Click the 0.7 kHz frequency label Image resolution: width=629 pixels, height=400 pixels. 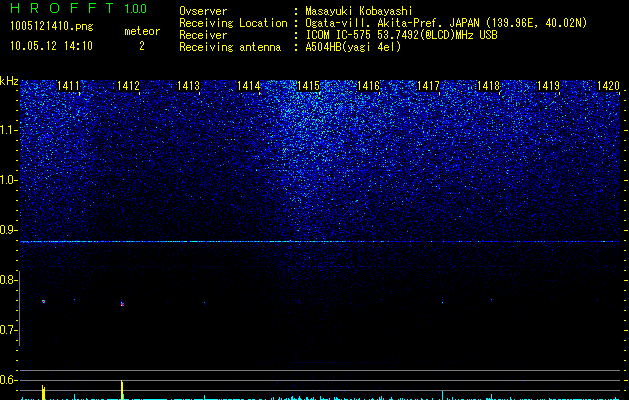click(8, 331)
